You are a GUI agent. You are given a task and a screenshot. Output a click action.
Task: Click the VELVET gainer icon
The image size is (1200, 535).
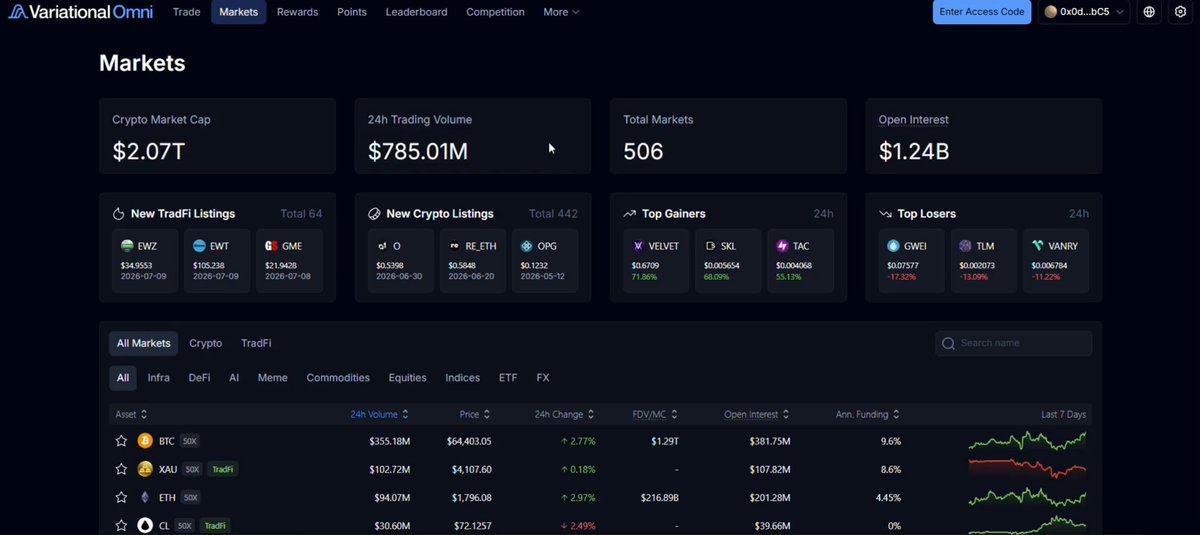pos(639,246)
